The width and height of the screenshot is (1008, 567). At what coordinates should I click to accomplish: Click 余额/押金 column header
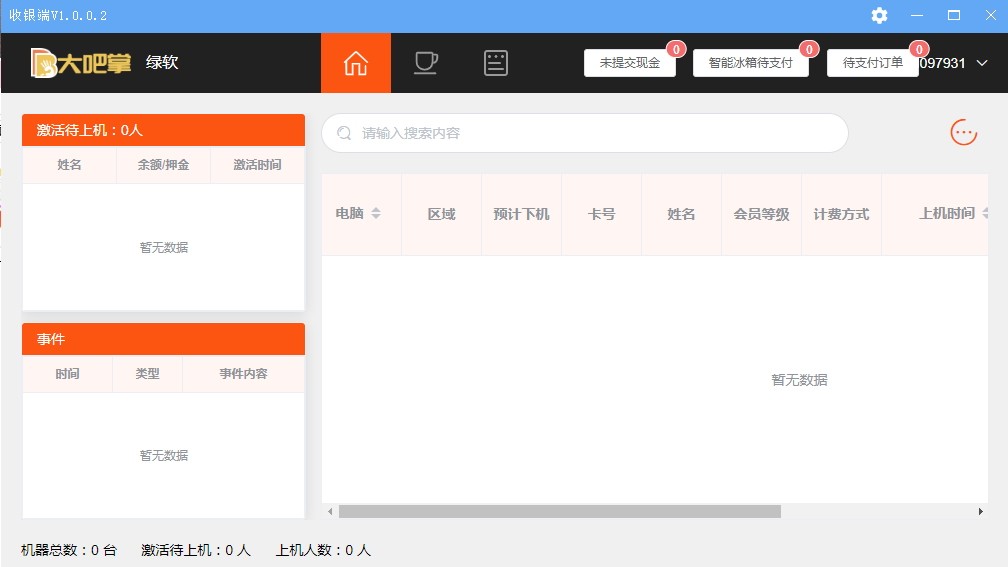click(163, 165)
